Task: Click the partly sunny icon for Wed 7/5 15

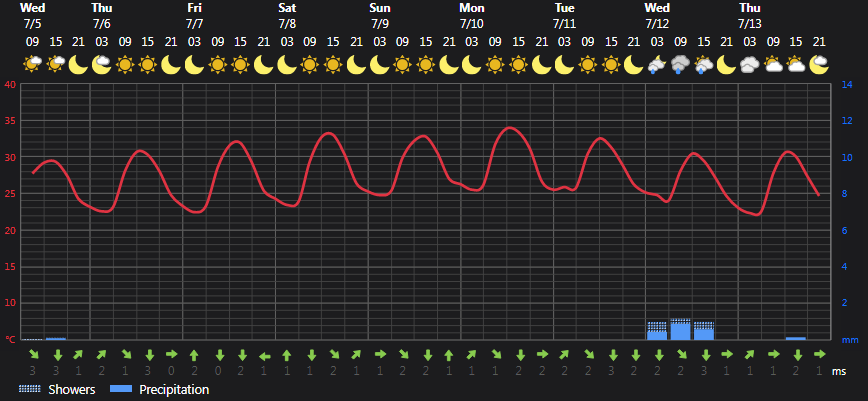Action: [x=56, y=64]
